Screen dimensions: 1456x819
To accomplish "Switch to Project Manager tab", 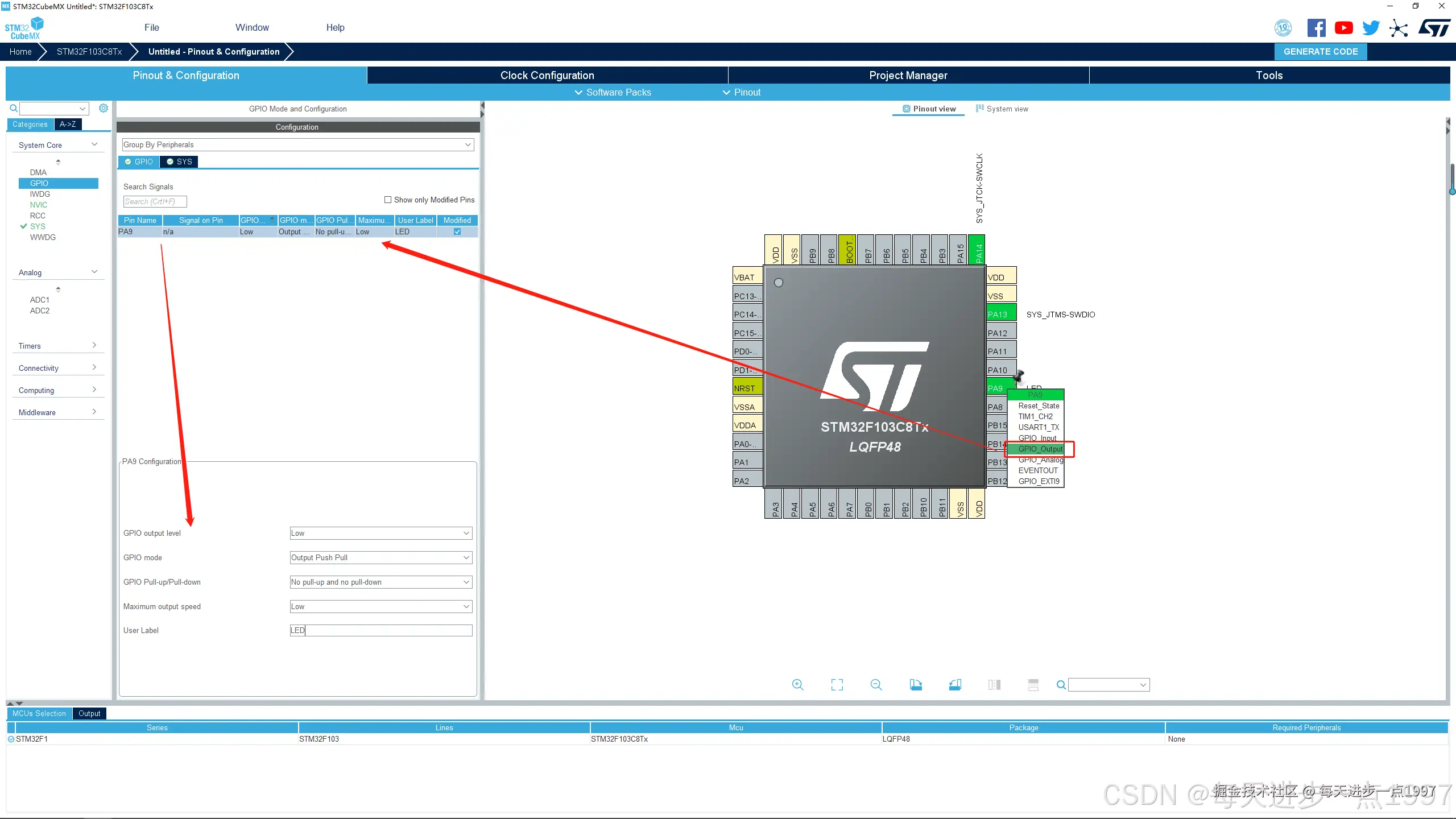I will (908, 75).
